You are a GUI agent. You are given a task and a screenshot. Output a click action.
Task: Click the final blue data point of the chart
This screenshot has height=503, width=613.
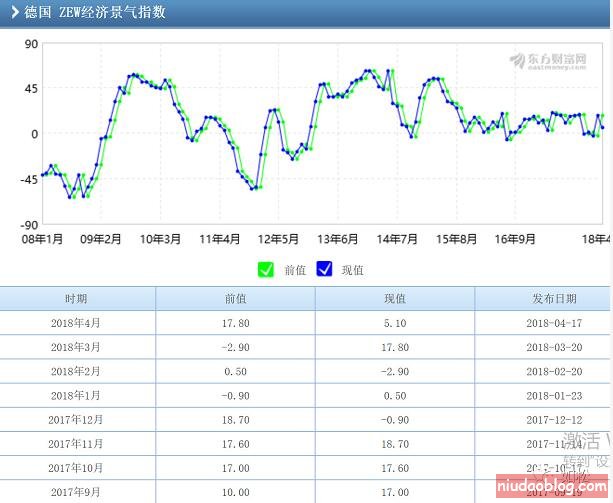click(x=602, y=128)
